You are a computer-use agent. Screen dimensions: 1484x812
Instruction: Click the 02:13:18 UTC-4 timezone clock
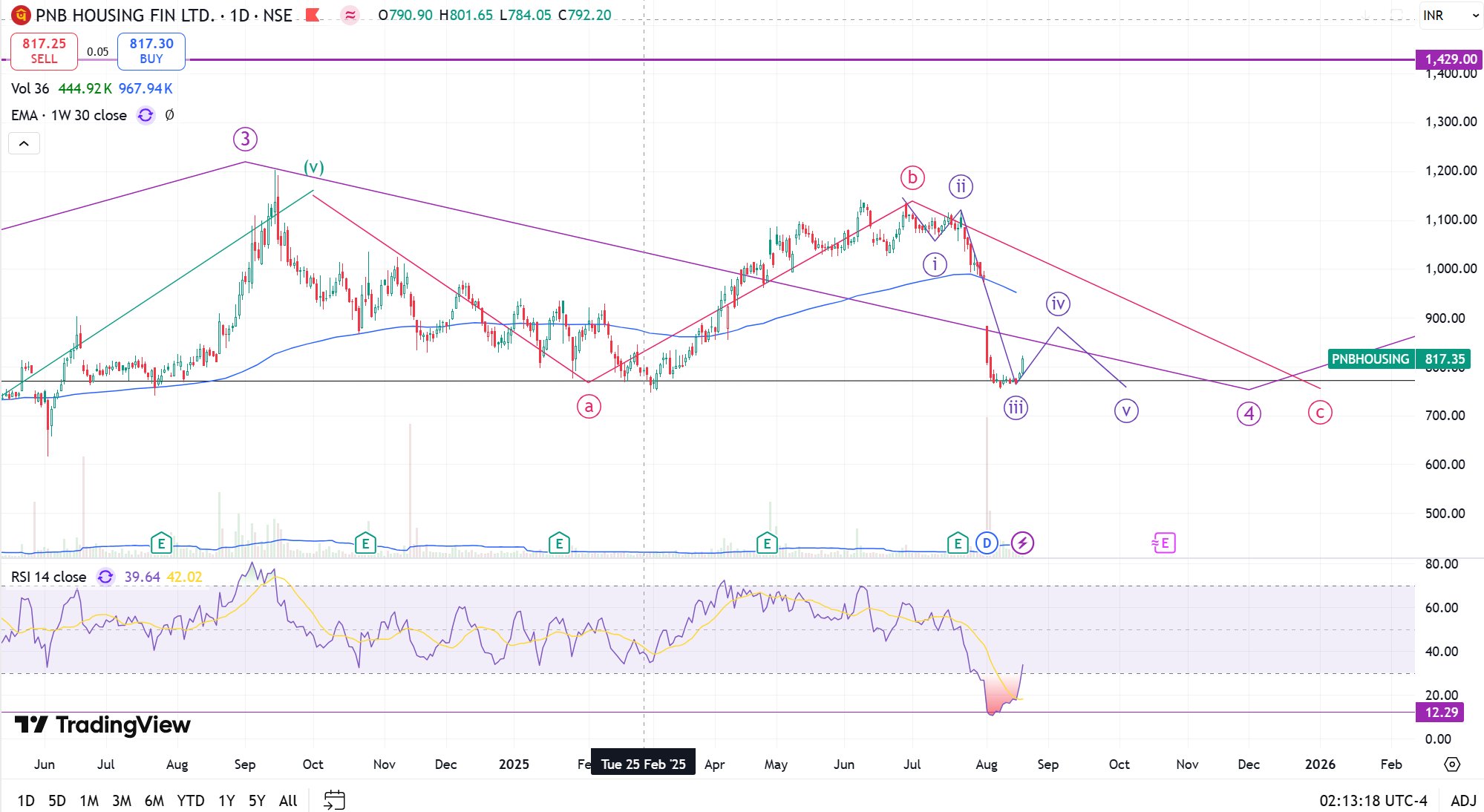tap(1373, 800)
